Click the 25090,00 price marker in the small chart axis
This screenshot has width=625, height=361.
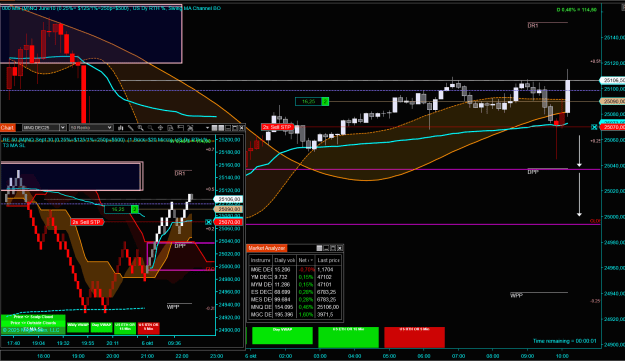coord(228,209)
